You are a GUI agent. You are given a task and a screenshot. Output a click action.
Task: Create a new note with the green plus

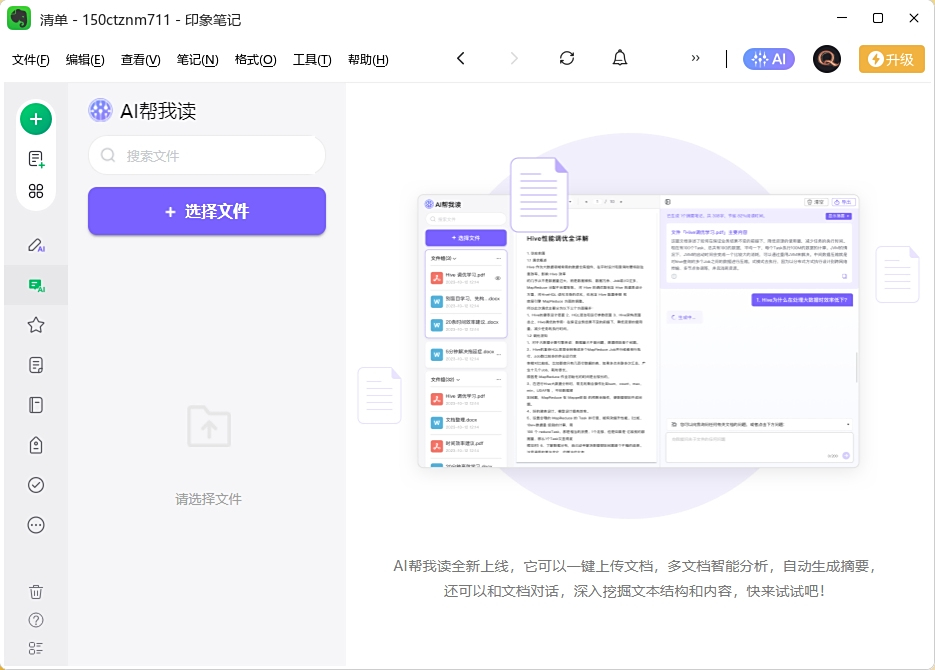click(36, 118)
